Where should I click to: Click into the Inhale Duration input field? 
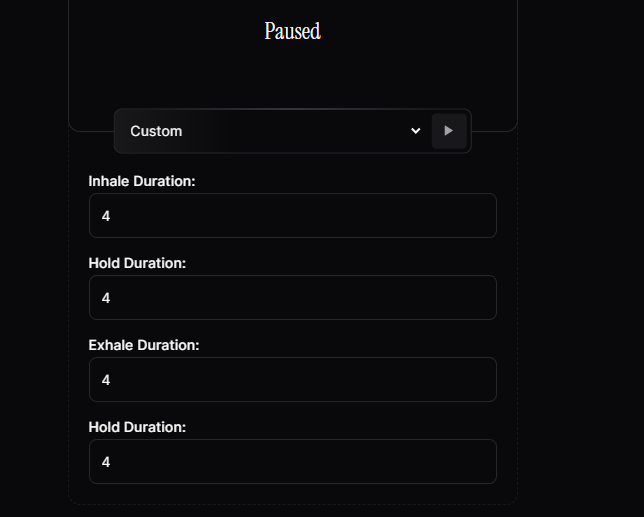click(x=292, y=216)
